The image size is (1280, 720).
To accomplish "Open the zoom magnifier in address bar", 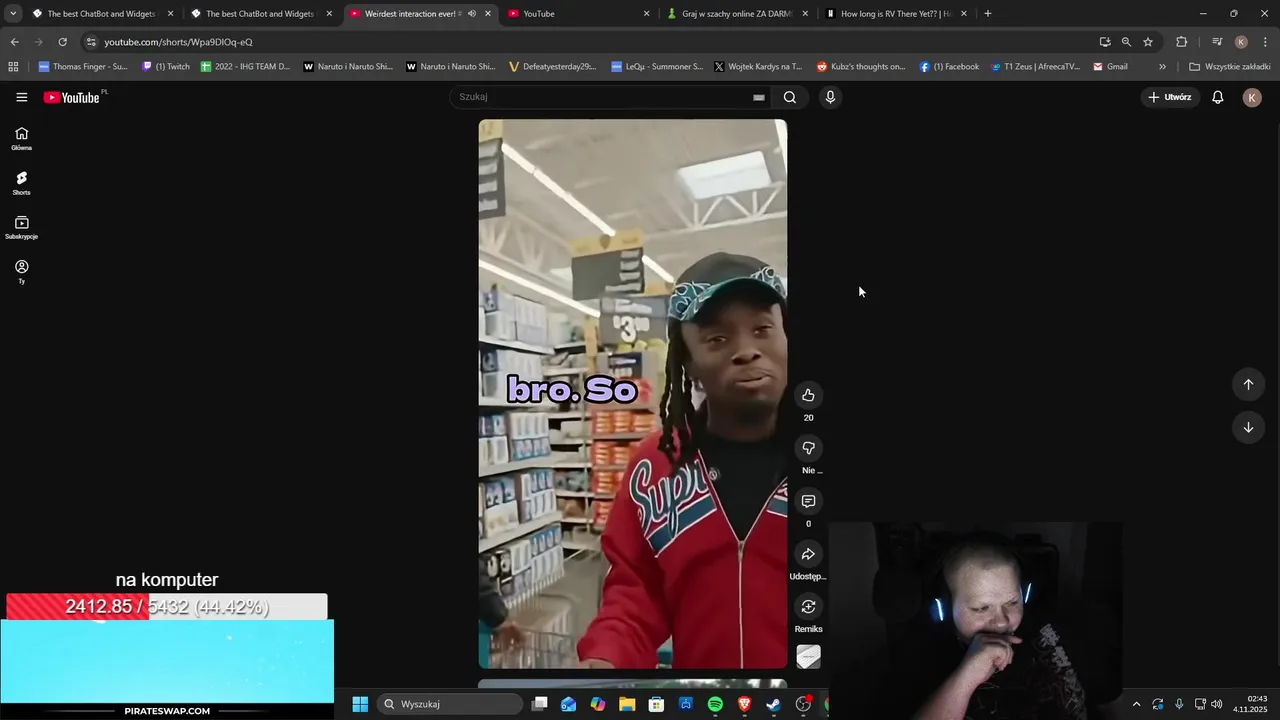I will tap(1126, 42).
